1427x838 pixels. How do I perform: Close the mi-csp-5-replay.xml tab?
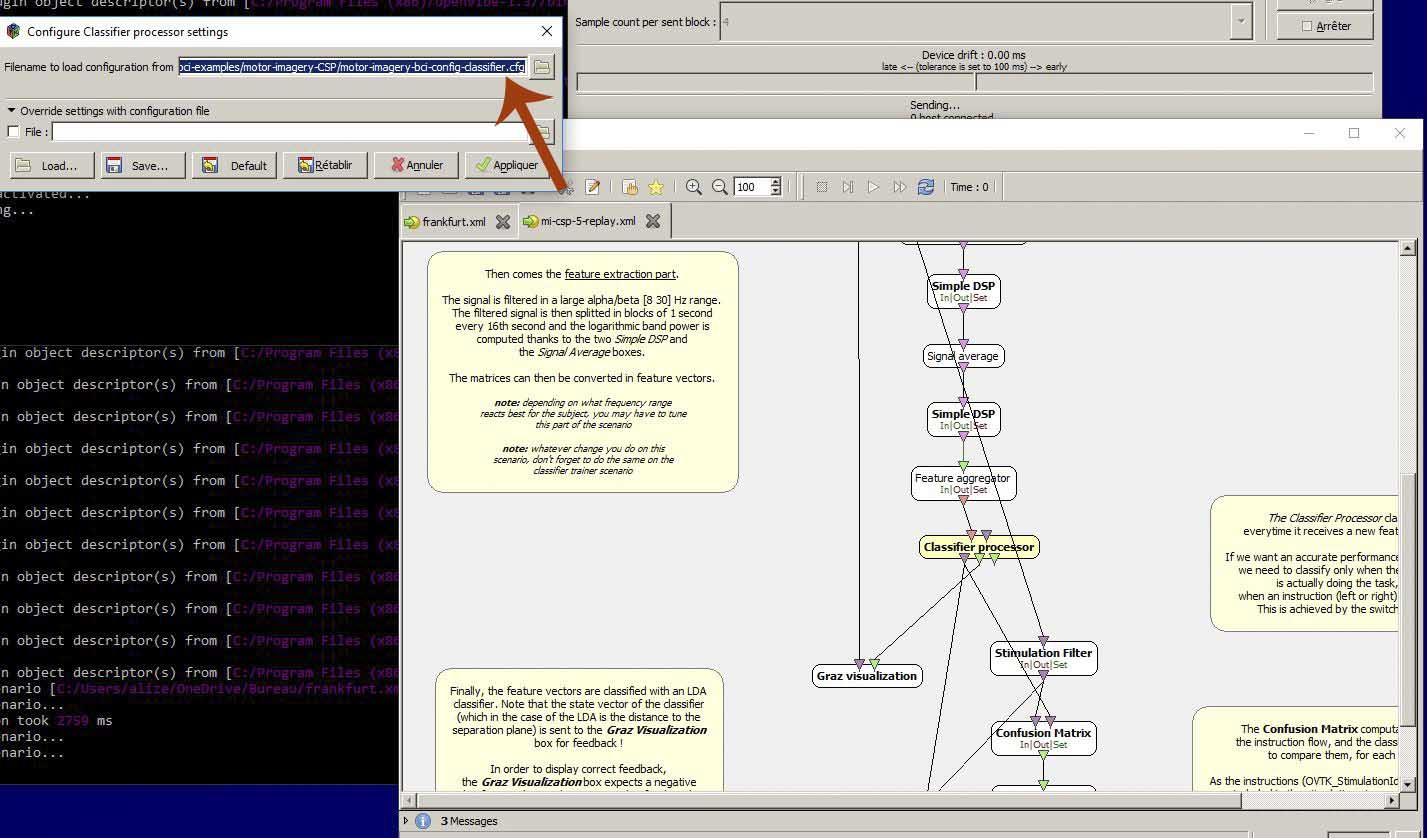(653, 221)
